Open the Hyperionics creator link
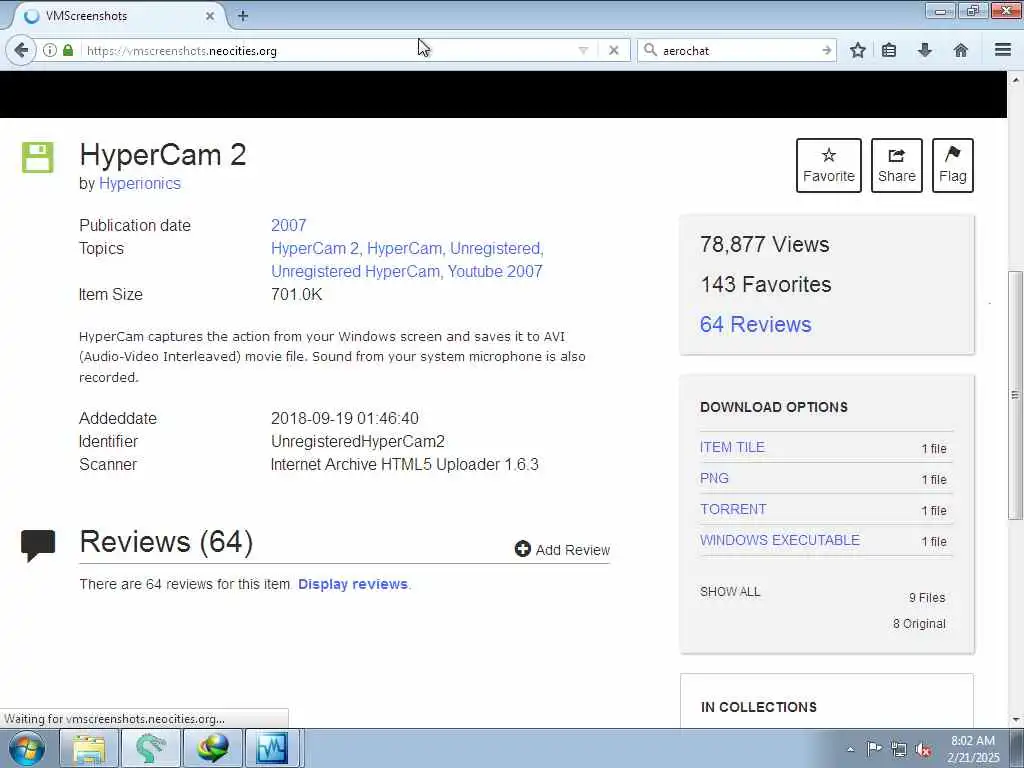The width and height of the screenshot is (1024, 768). click(140, 184)
